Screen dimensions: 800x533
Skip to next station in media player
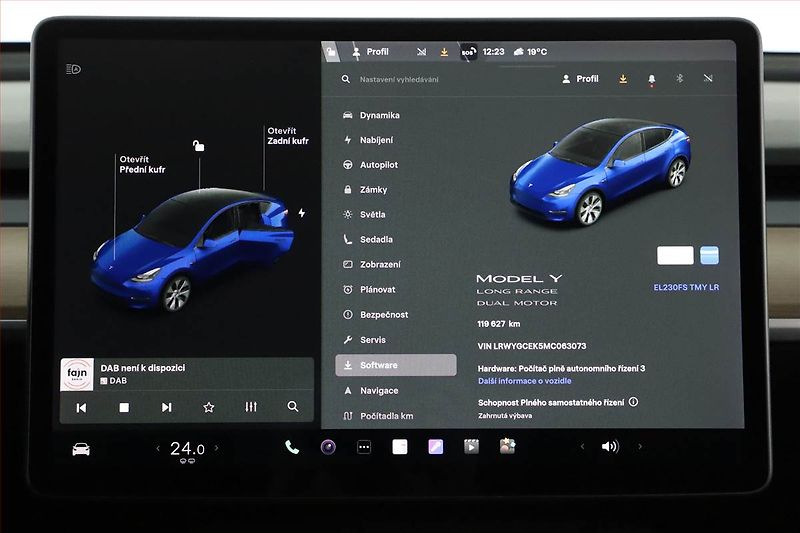166,408
